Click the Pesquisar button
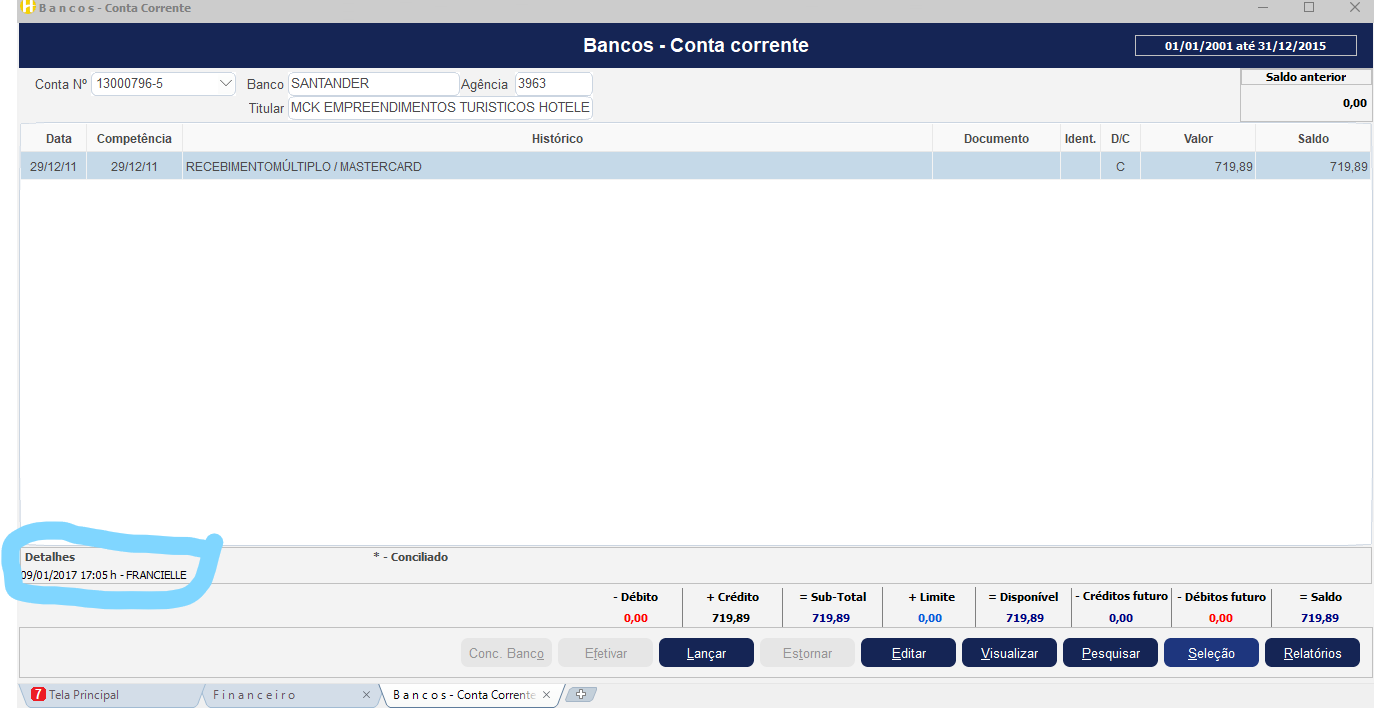This screenshot has height=708, width=1374. click(1110, 653)
